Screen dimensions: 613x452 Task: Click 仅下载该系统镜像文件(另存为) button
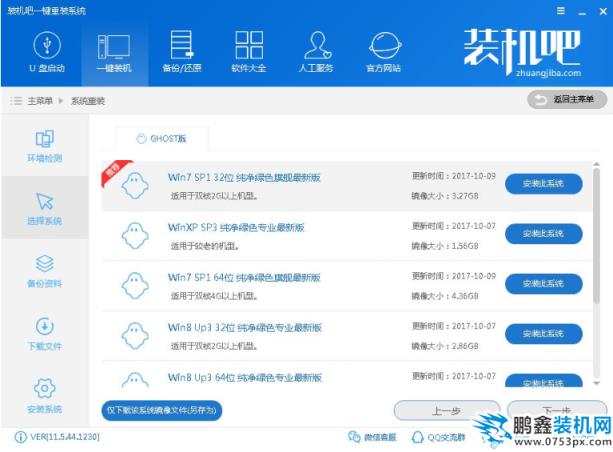(161, 411)
